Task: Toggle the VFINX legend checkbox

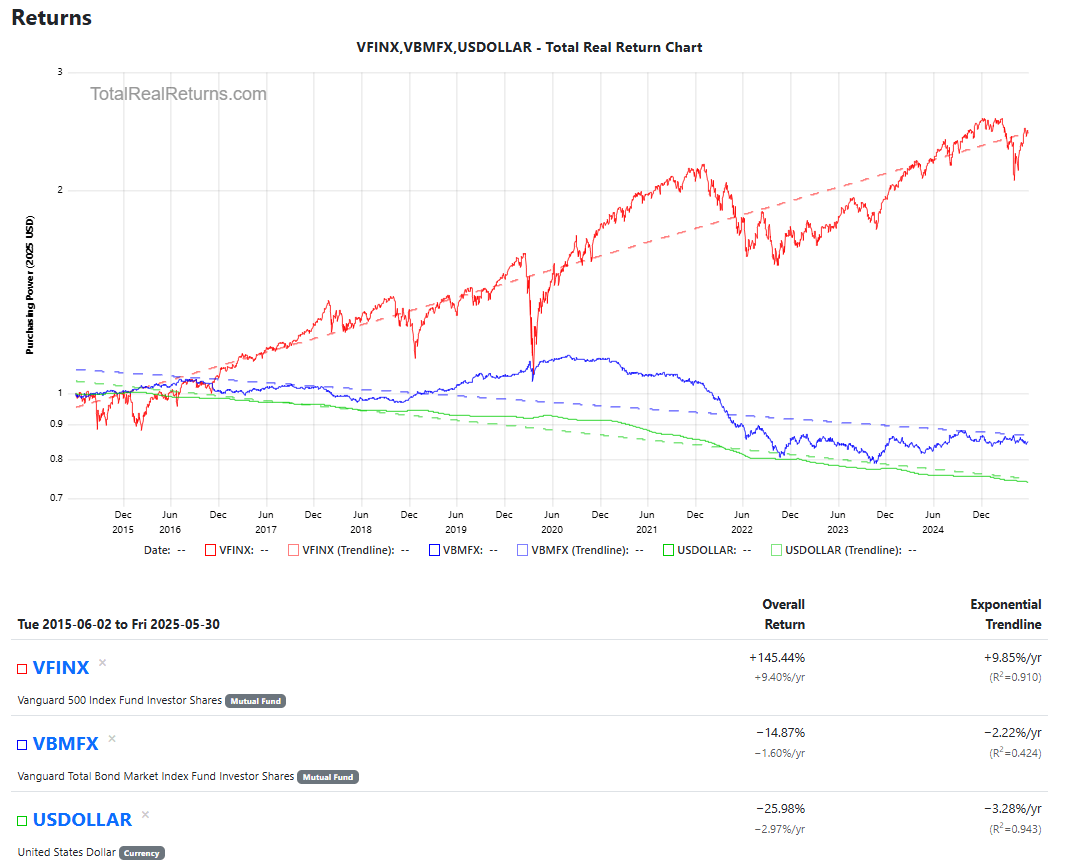Action: (x=210, y=550)
